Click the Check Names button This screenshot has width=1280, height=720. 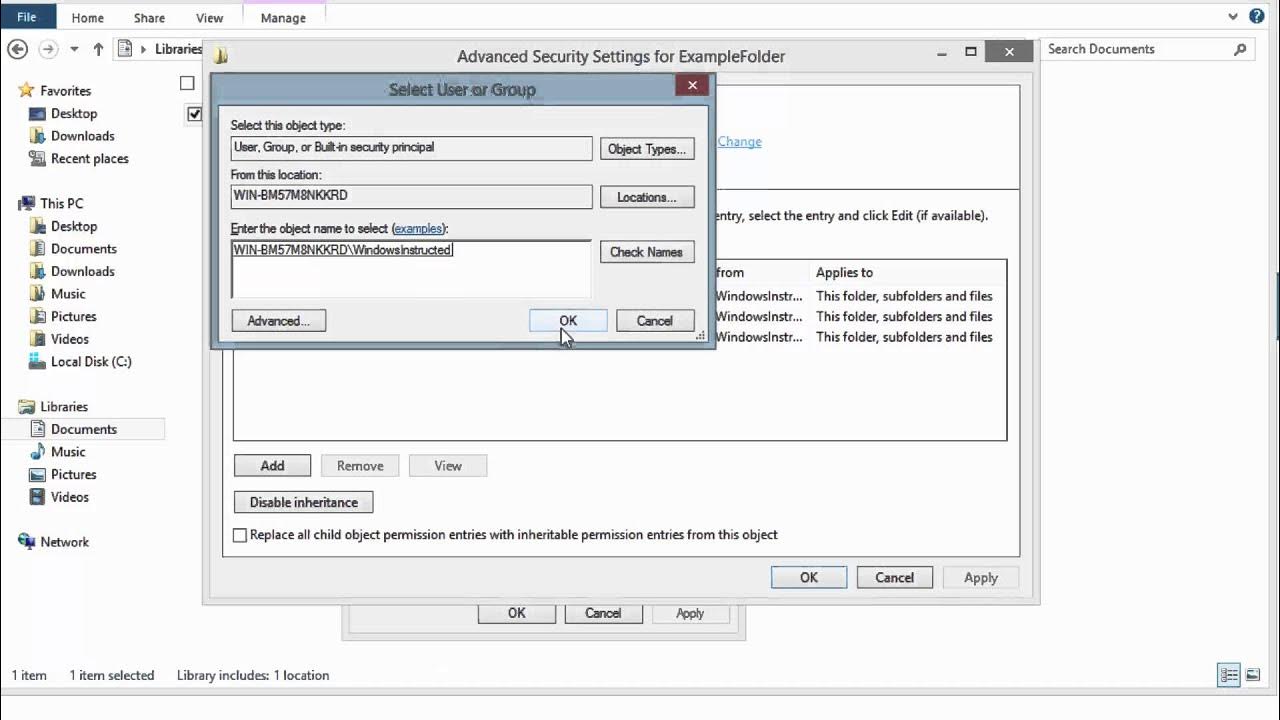[646, 252]
